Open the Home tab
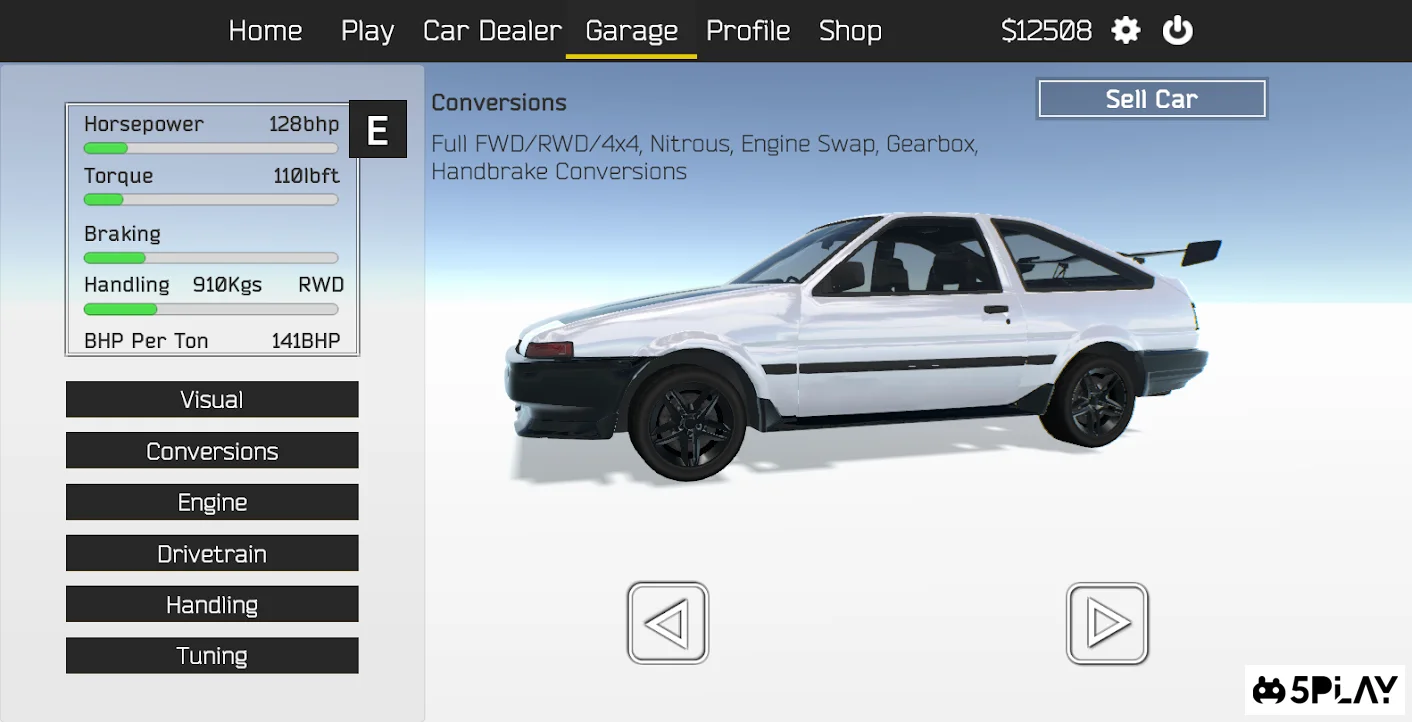 click(265, 31)
